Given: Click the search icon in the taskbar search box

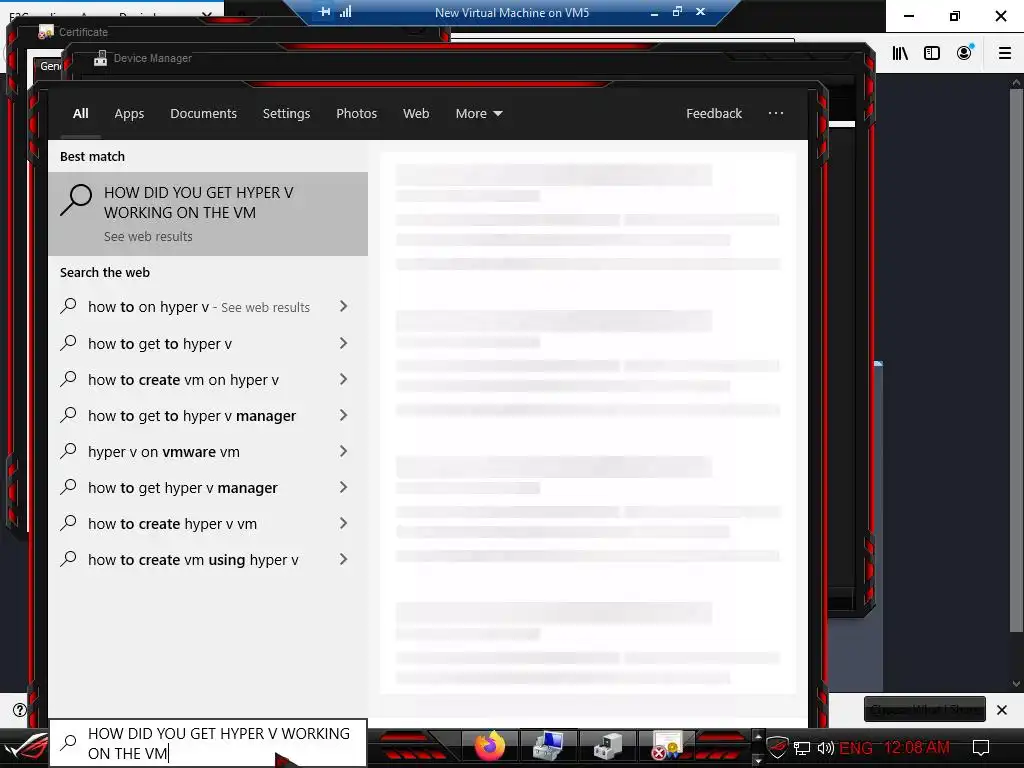Looking at the screenshot, I should [x=69, y=742].
